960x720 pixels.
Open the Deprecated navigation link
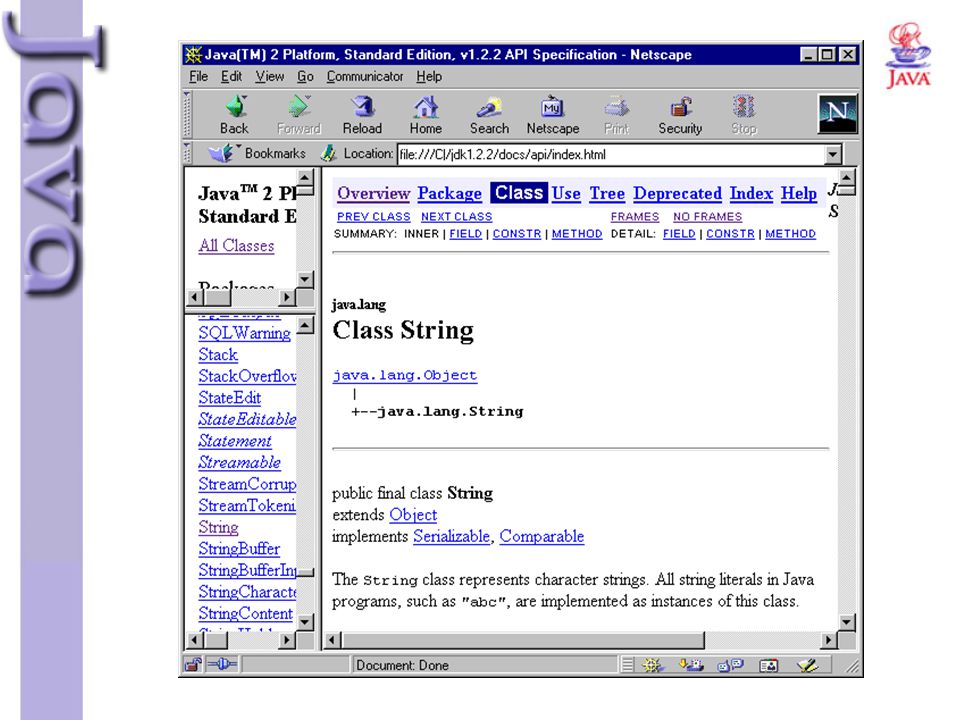(x=677, y=193)
